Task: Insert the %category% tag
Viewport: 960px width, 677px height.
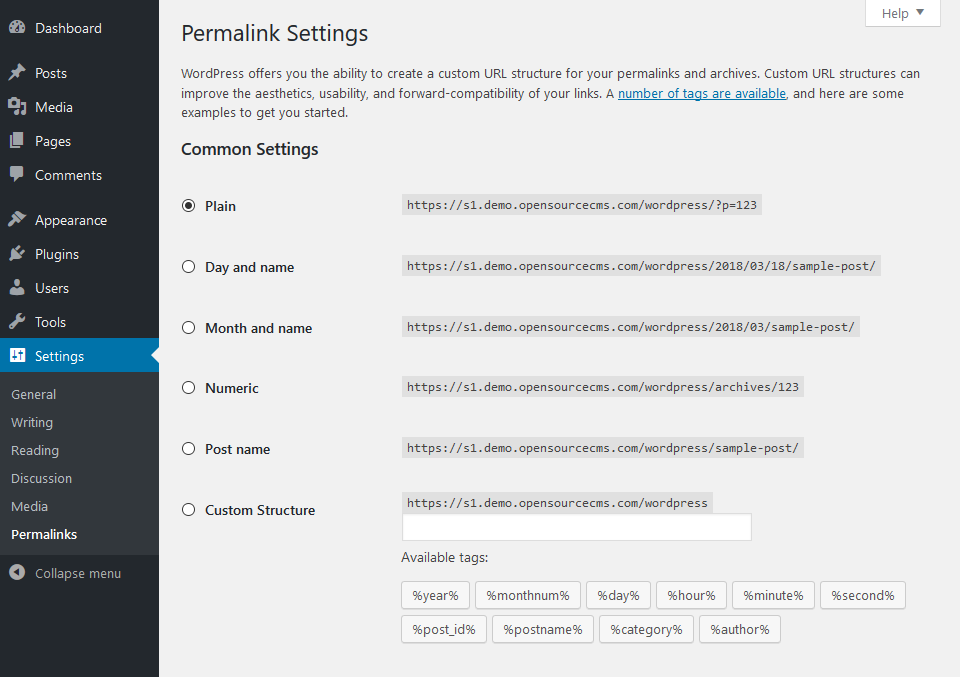Action: (x=646, y=630)
